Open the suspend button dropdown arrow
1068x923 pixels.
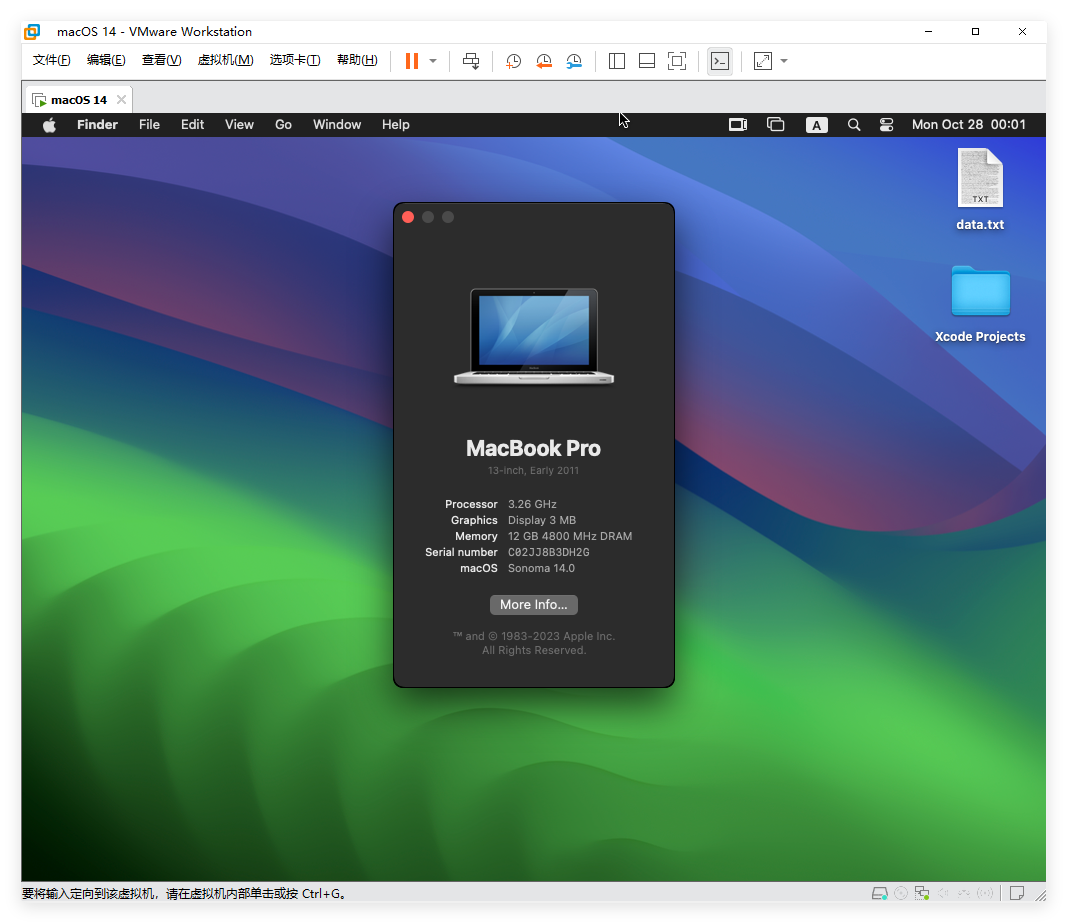(432, 61)
